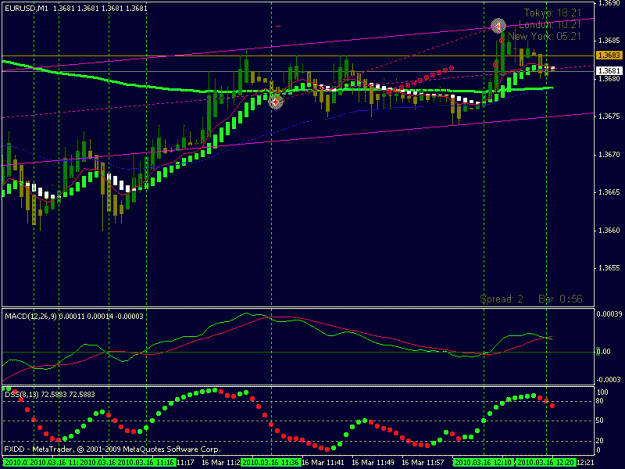Click the 50 level on DSS scale

pos(599,421)
